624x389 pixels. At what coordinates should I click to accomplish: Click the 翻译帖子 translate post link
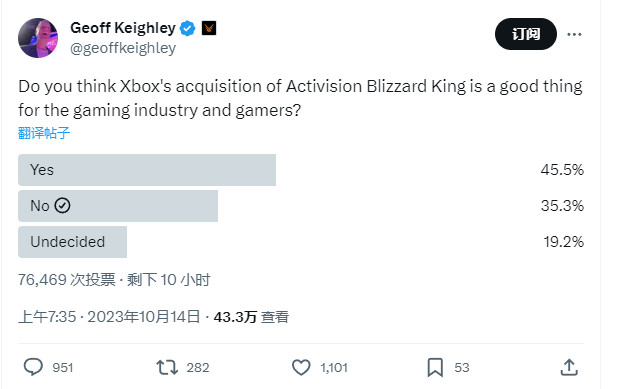[44, 133]
